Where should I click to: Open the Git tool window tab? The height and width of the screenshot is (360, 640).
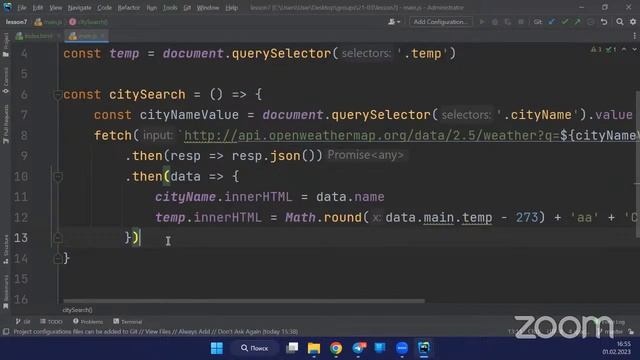pyautogui.click(x=23, y=322)
